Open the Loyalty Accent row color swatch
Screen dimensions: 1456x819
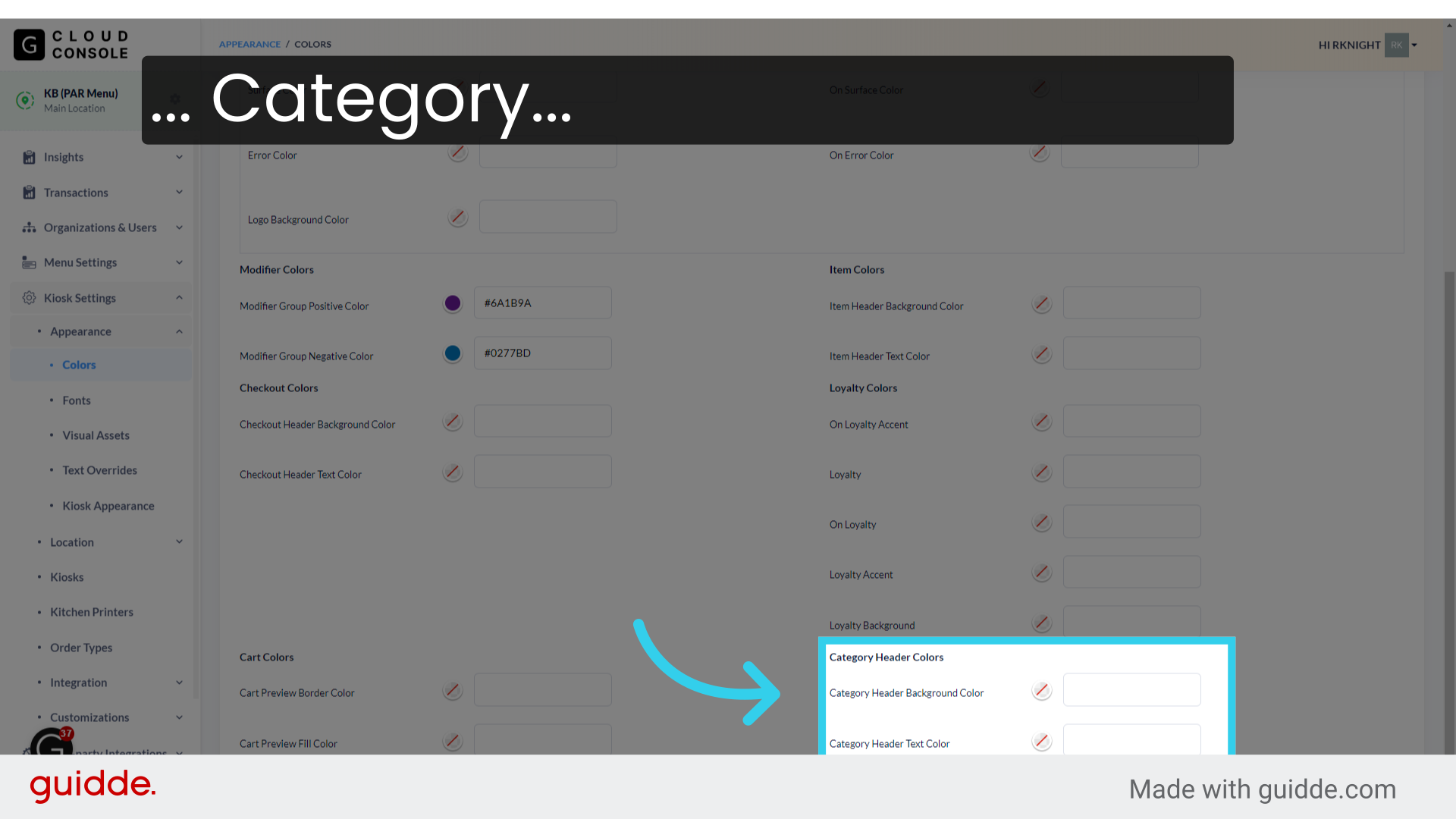[x=1042, y=573]
